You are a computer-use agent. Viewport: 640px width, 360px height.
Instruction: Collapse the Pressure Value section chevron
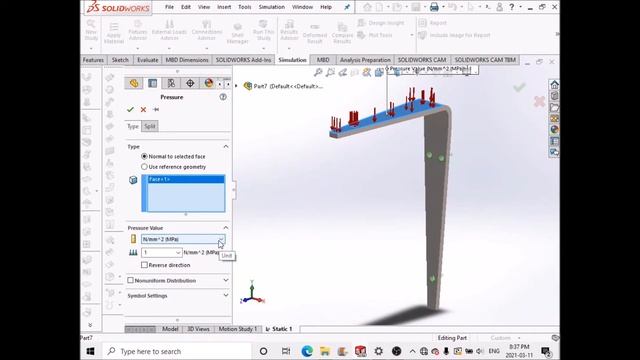(x=226, y=228)
